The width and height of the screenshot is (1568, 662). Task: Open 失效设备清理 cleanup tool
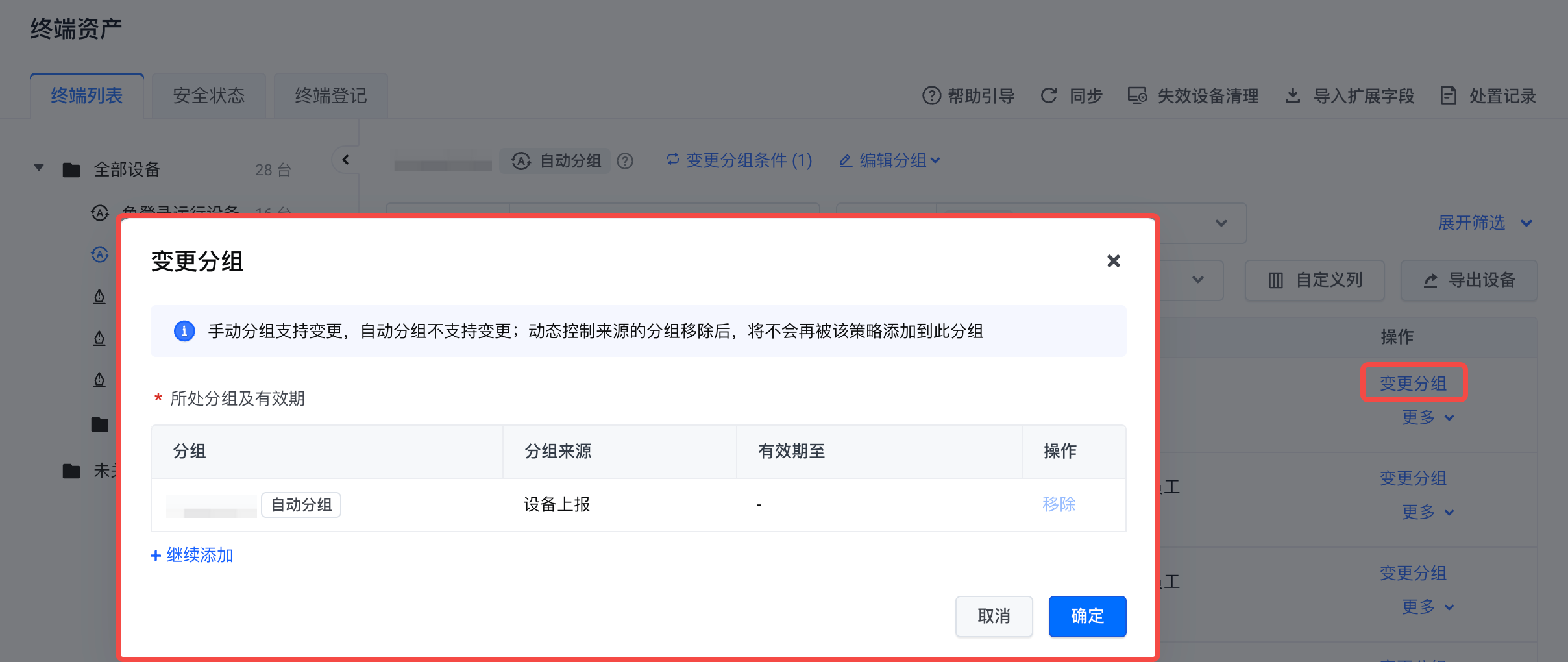pos(1194,96)
